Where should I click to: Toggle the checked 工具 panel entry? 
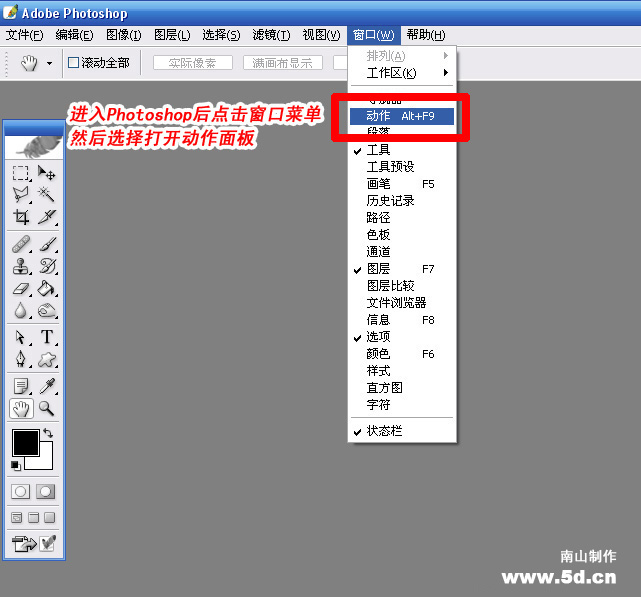pos(402,150)
